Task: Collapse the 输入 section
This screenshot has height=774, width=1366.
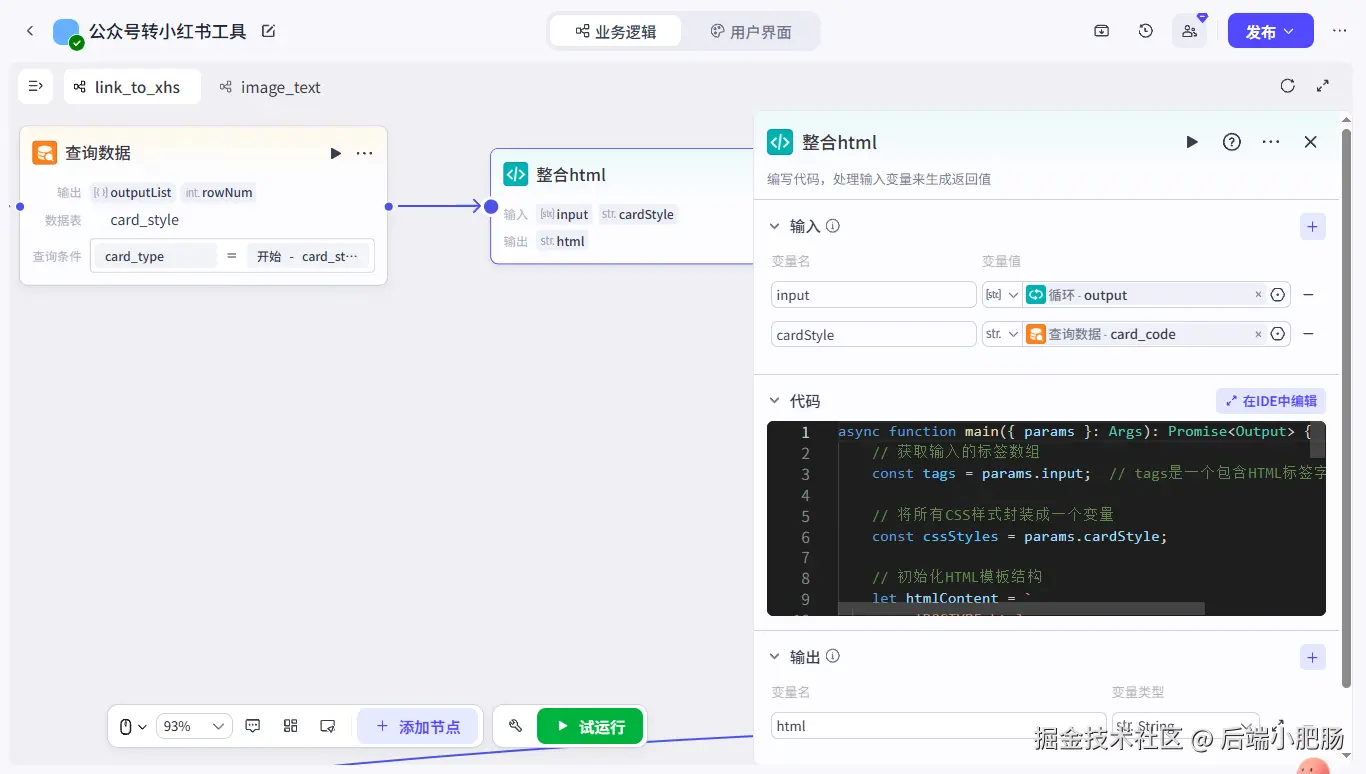Action: pyautogui.click(x=774, y=226)
